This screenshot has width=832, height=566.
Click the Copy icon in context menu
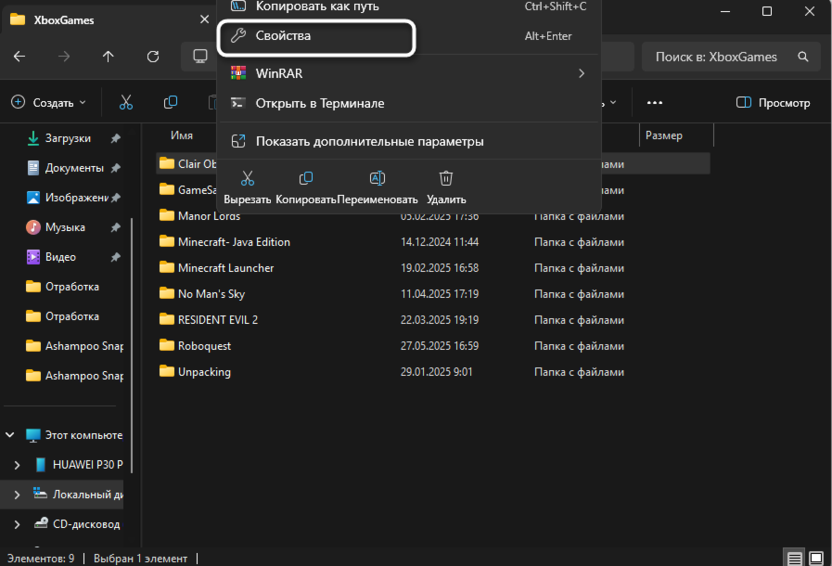pyautogui.click(x=306, y=179)
